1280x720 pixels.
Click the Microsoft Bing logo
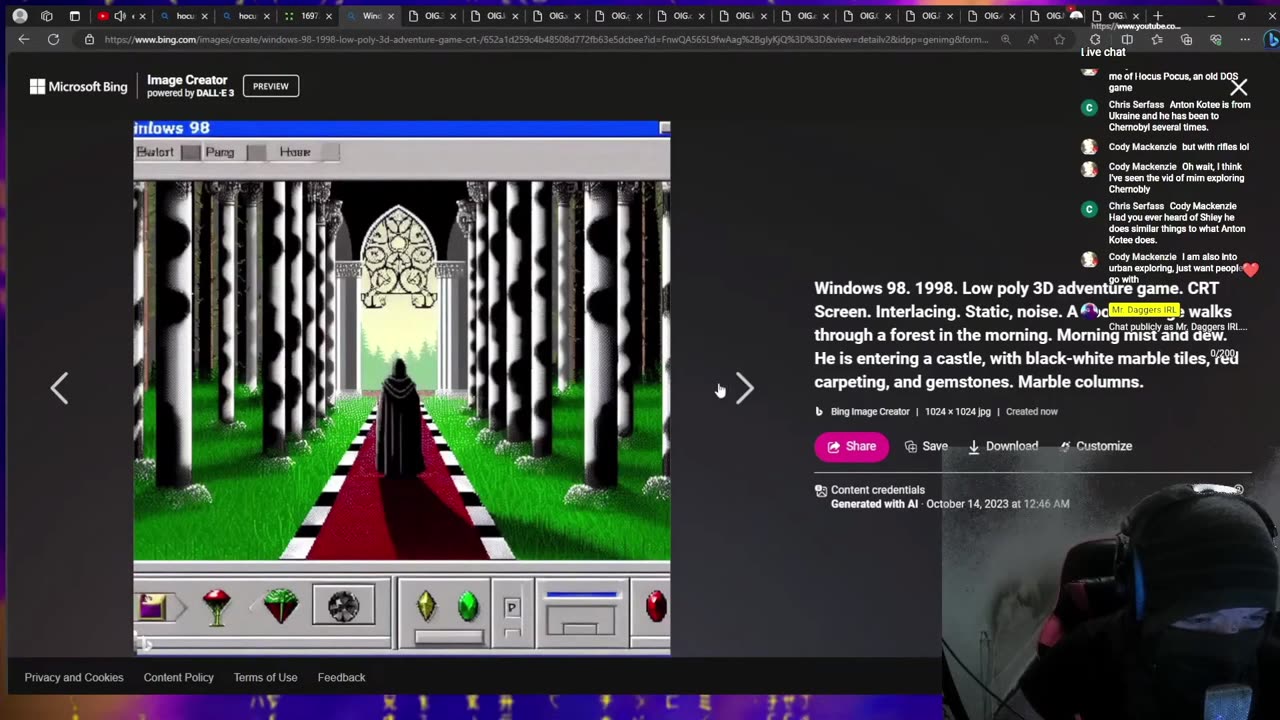click(79, 87)
